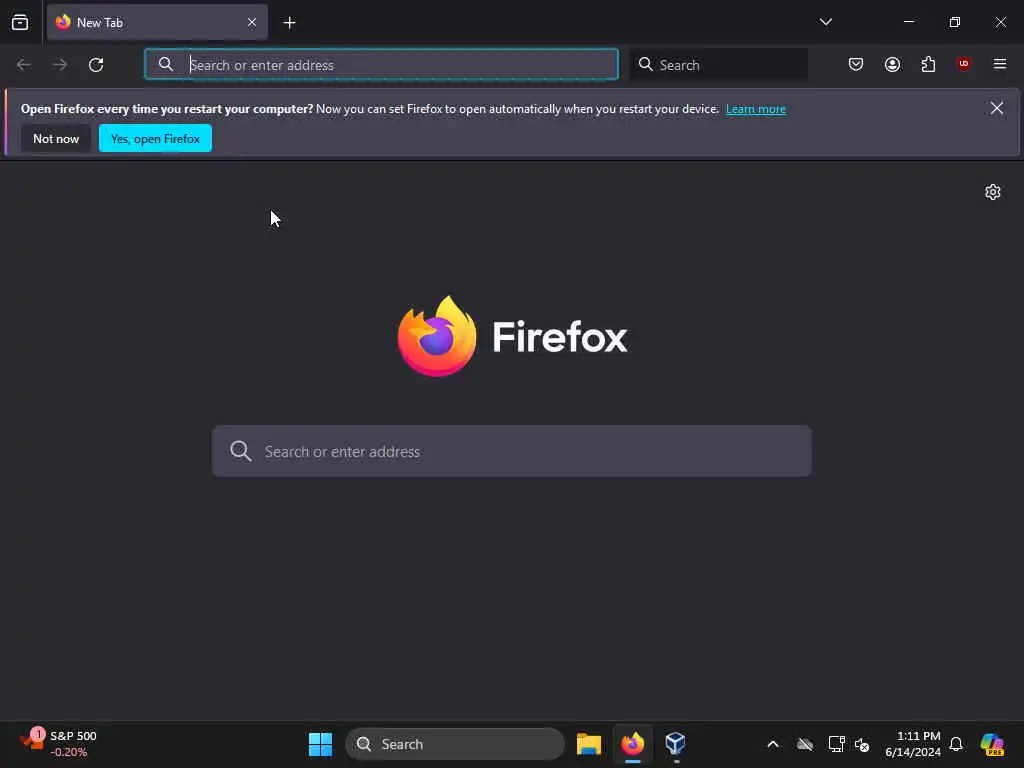Restore down the Firefox window
The width and height of the screenshot is (1024, 768).
click(954, 22)
